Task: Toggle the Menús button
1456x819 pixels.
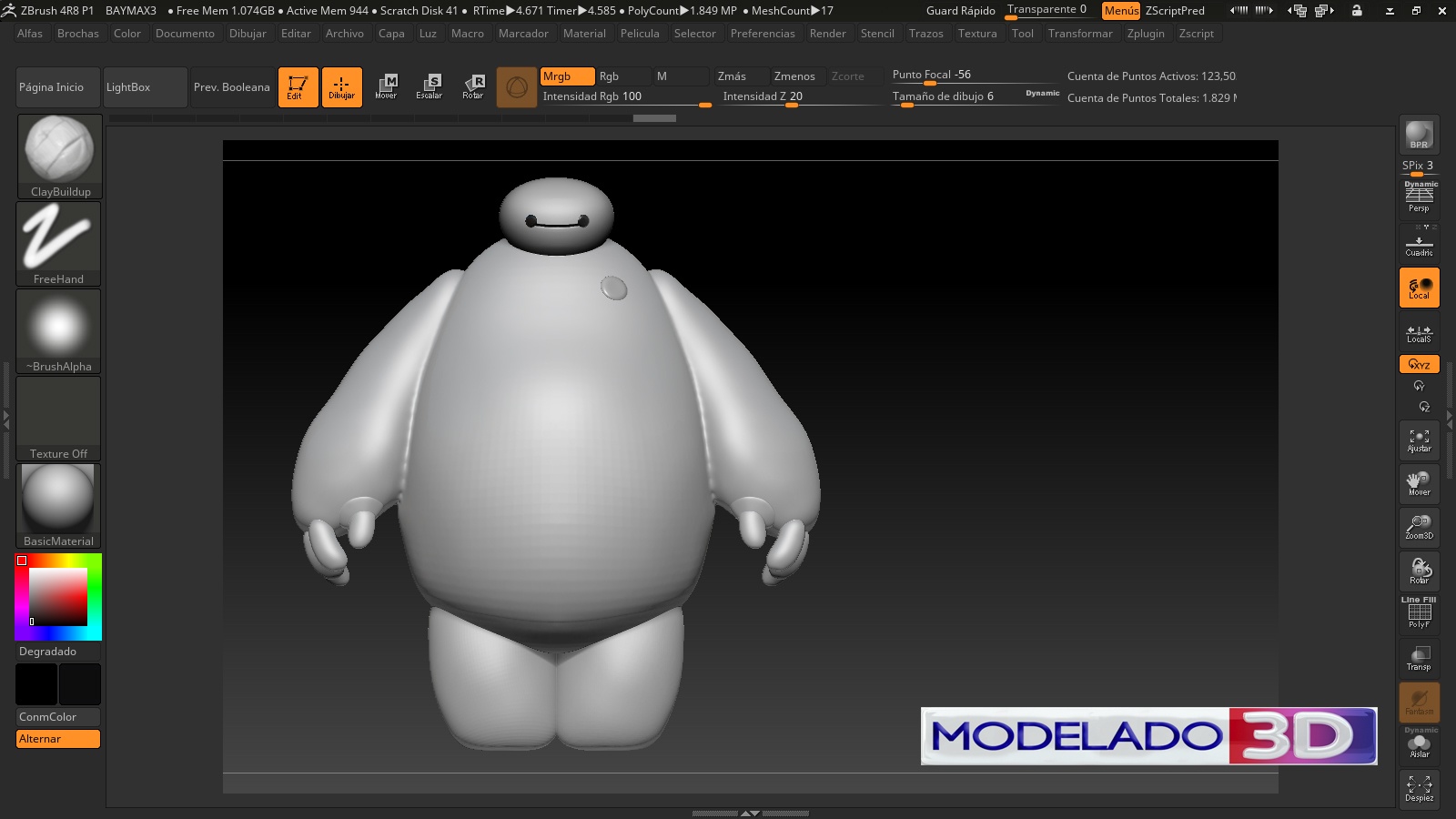Action: click(x=1121, y=11)
